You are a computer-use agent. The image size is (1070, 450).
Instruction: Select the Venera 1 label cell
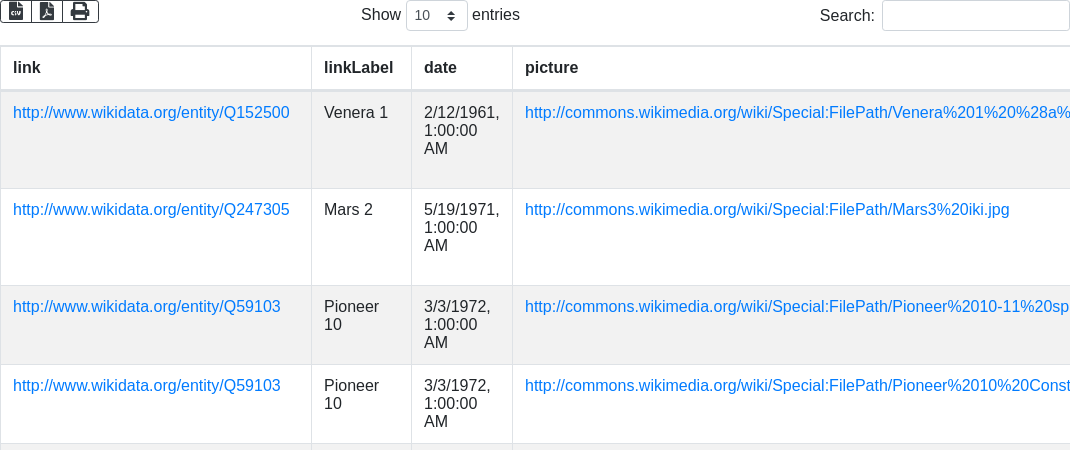pos(356,113)
